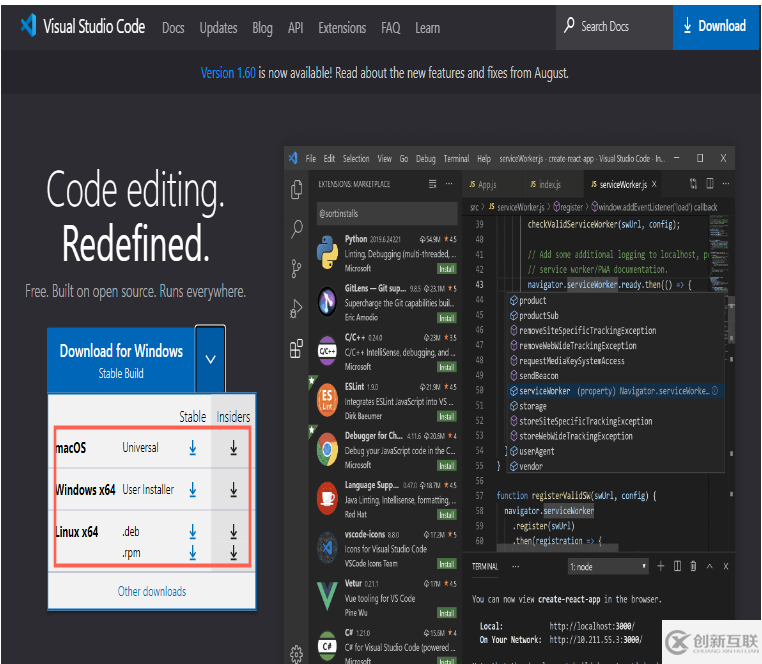Open the File menu in VS Code window

[x=311, y=158]
